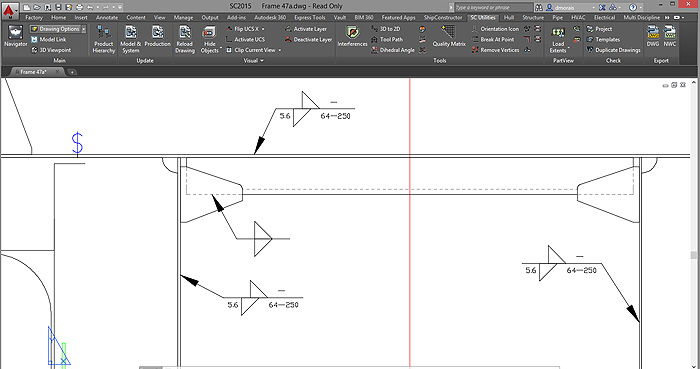Image resolution: width=700 pixels, height=369 pixels.
Task: Click the Model Link button
Action: pyautogui.click(x=48, y=40)
